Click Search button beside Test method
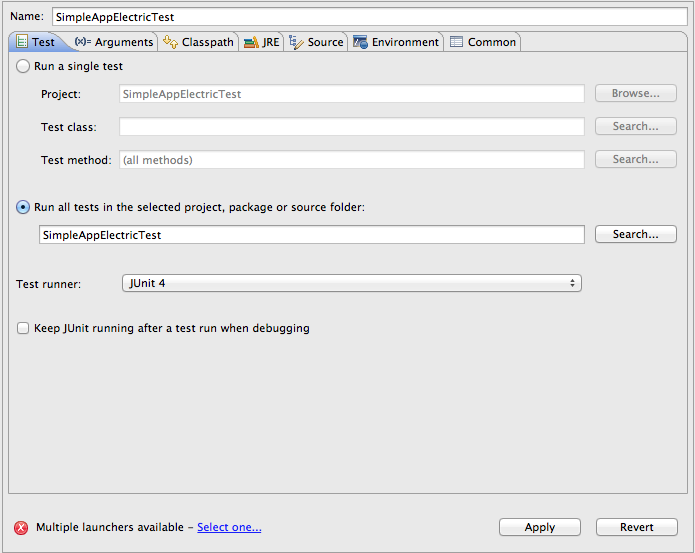695x553 pixels. coord(636,159)
